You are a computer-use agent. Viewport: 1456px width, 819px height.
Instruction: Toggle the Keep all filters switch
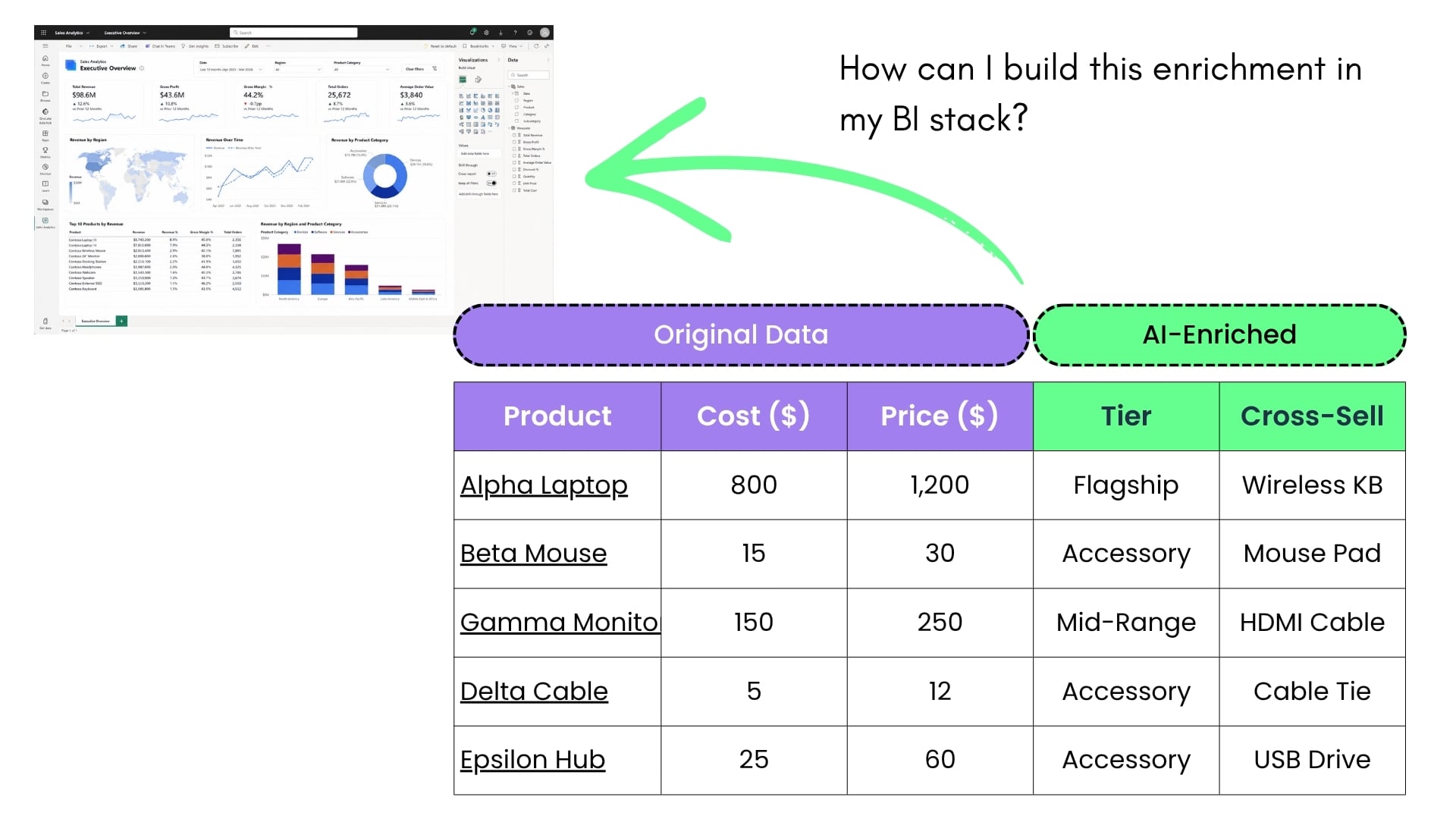pyautogui.click(x=491, y=183)
